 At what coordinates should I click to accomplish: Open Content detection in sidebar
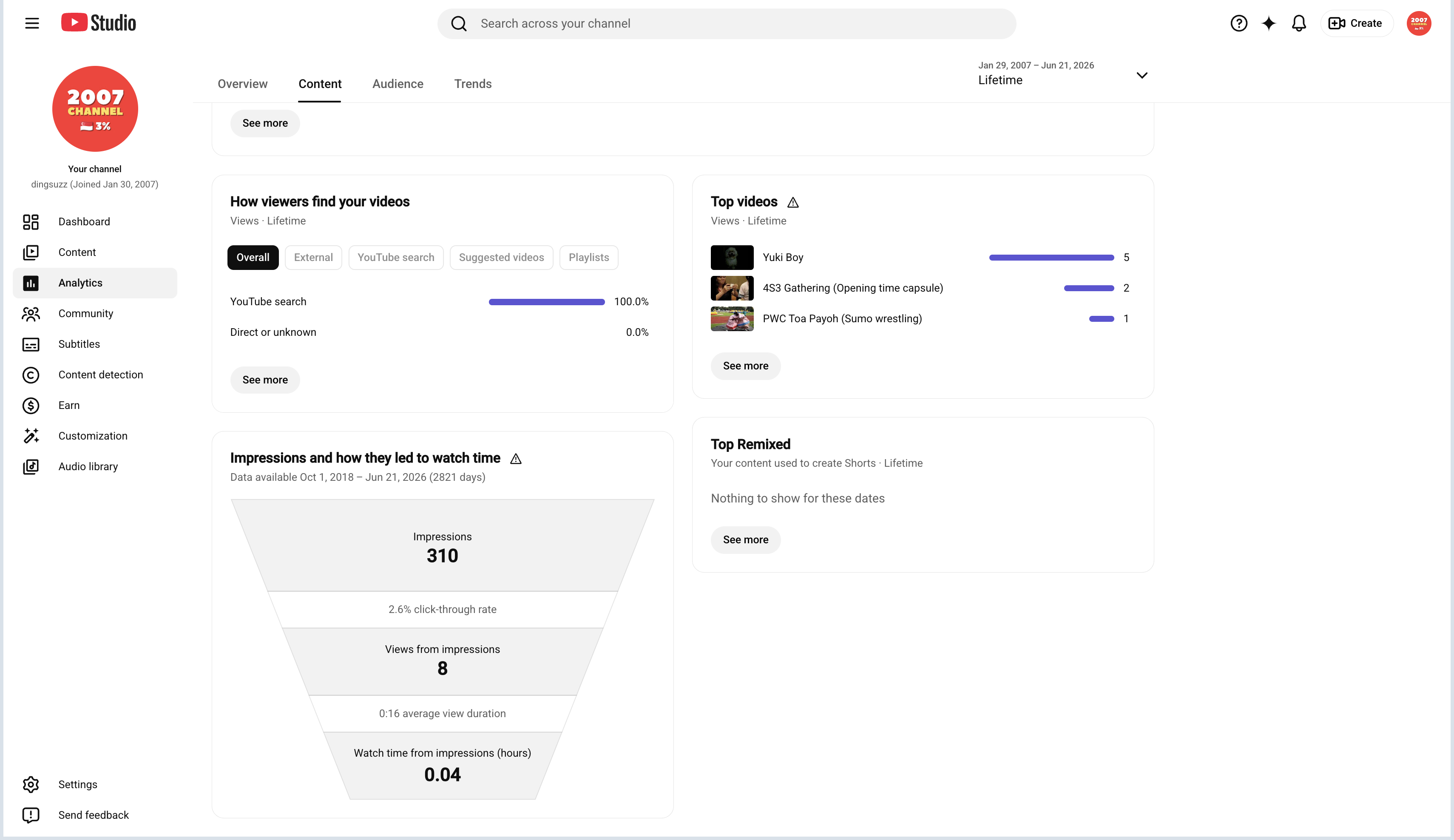coord(95,375)
